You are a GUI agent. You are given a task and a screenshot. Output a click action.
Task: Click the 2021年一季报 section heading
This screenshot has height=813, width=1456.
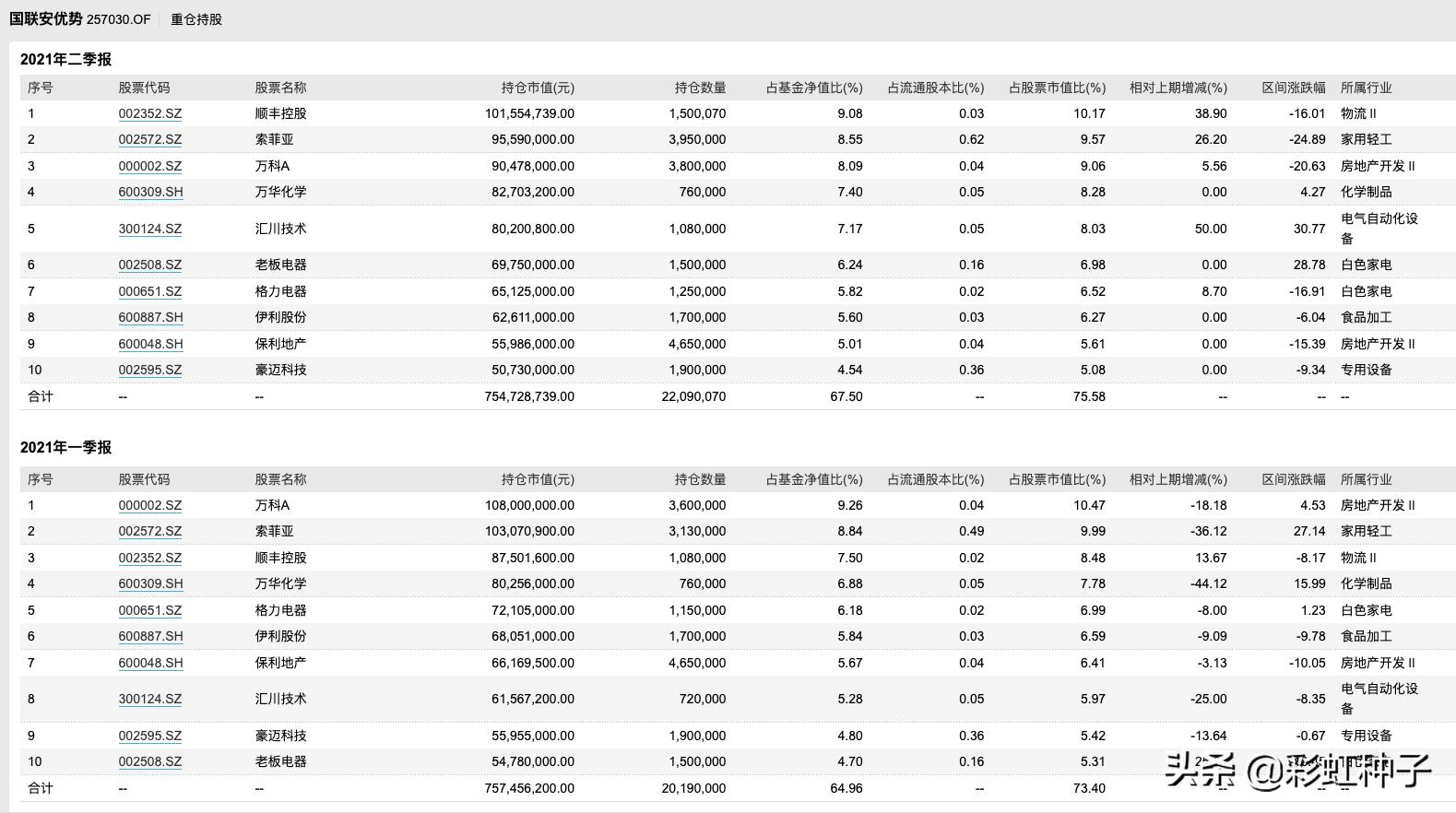pyautogui.click(x=65, y=447)
